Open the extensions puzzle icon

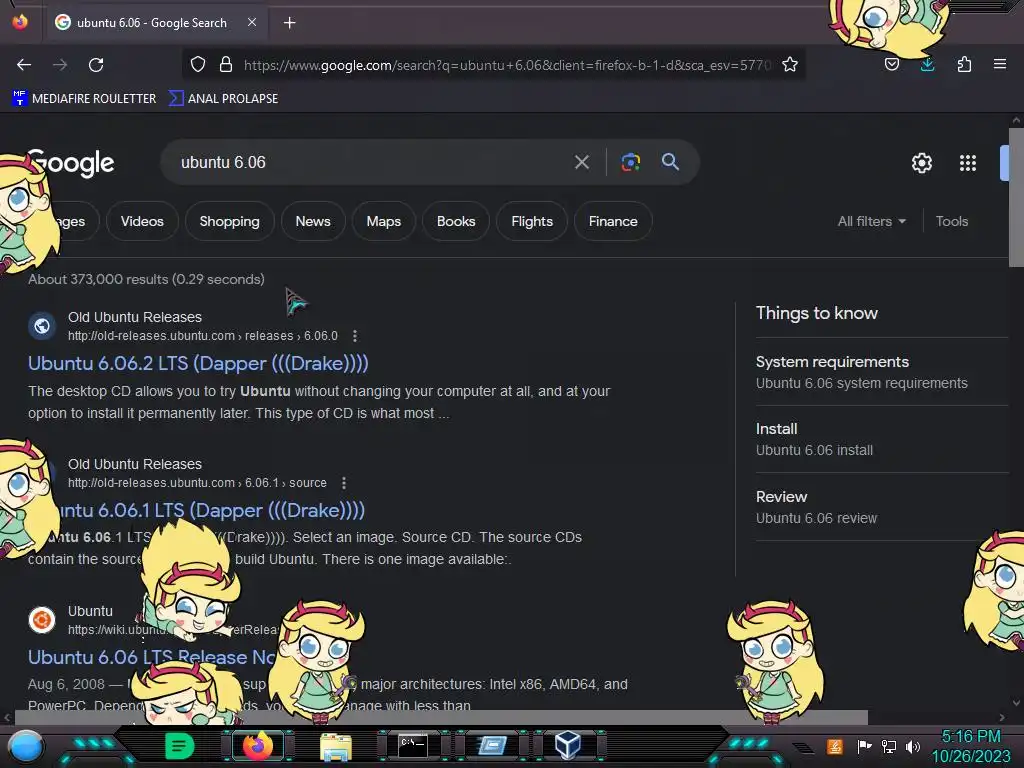pyautogui.click(x=964, y=65)
